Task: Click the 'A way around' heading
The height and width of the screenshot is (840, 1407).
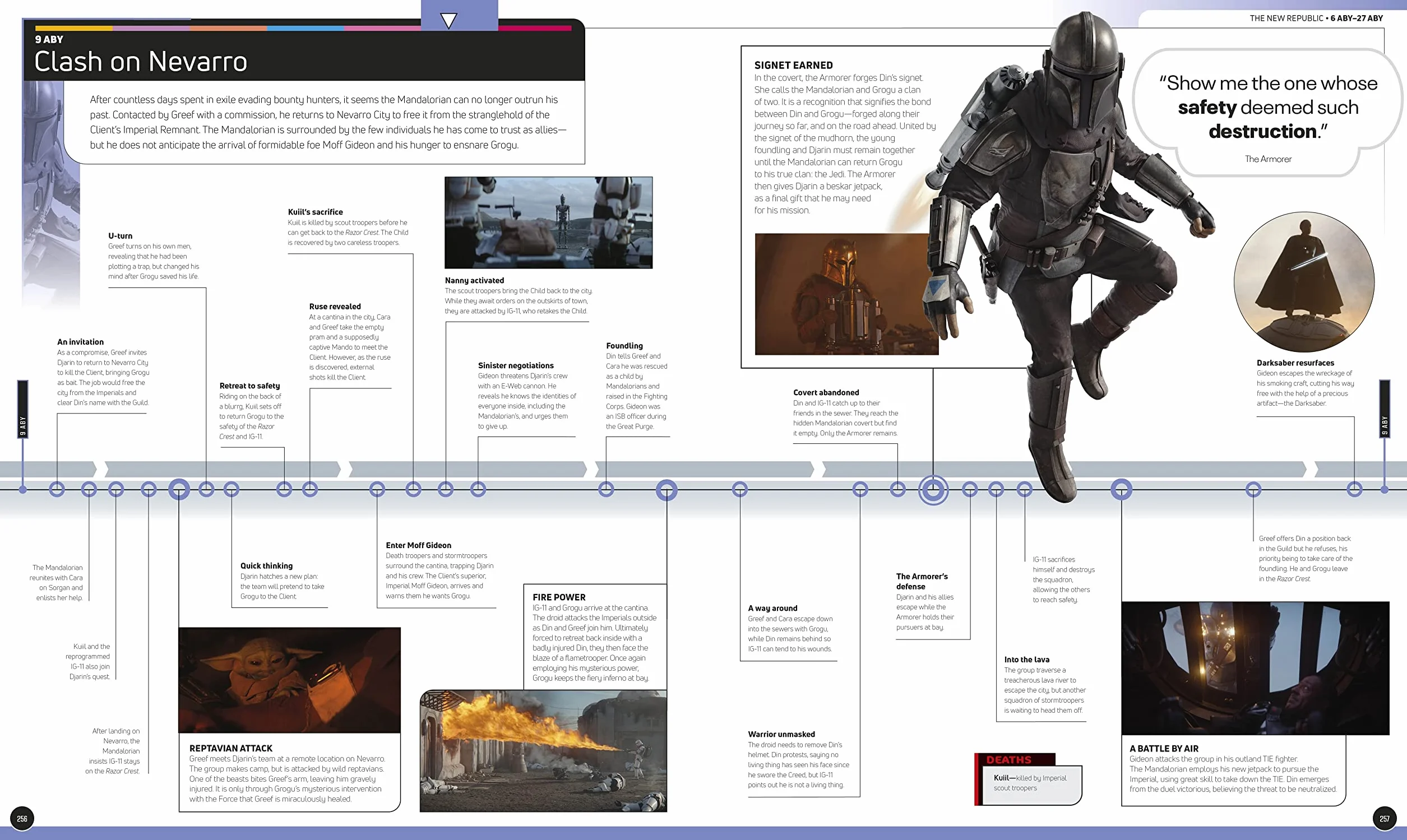Action: [x=772, y=608]
